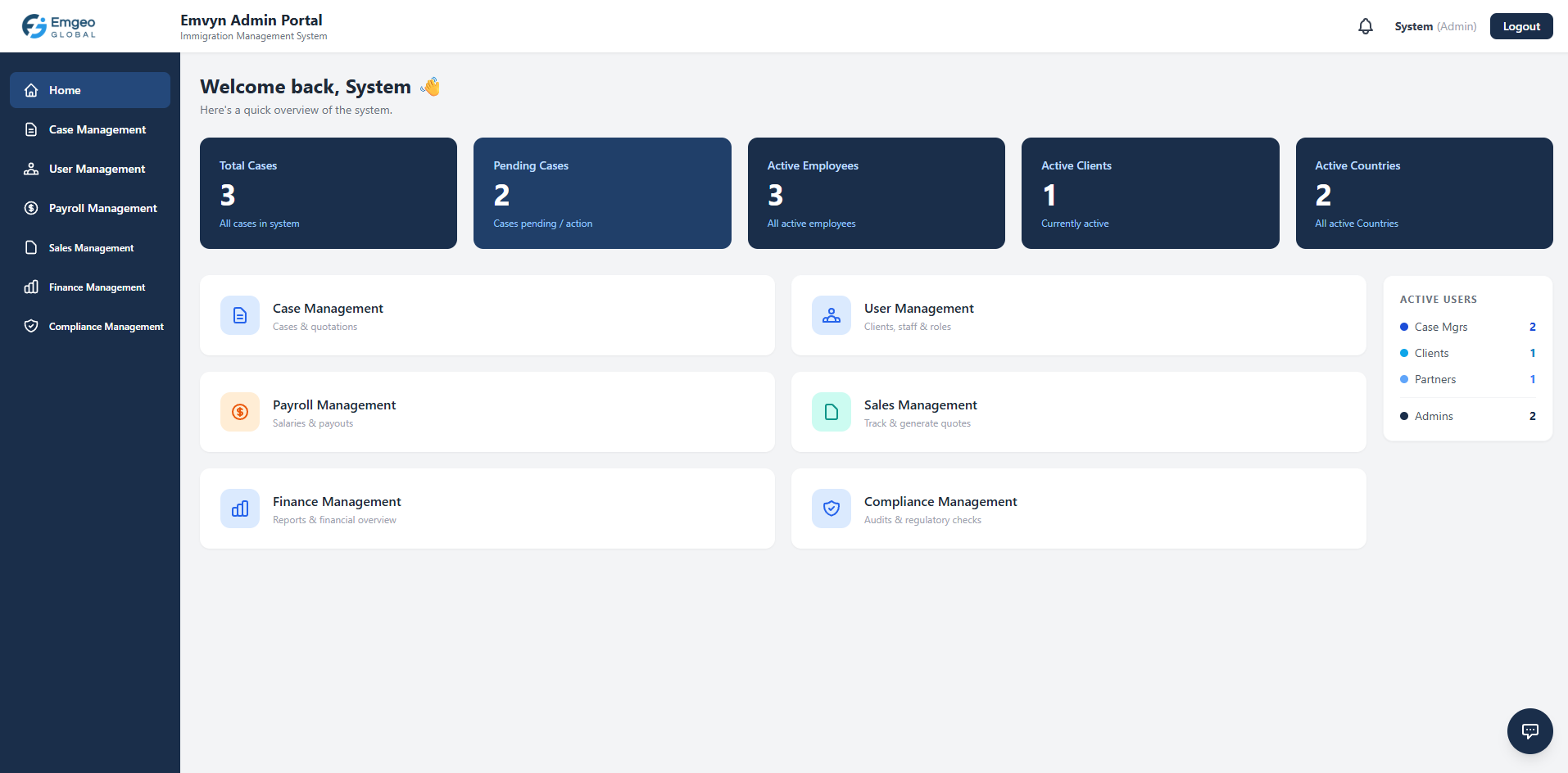Select the Total Cases stat card

(329, 193)
